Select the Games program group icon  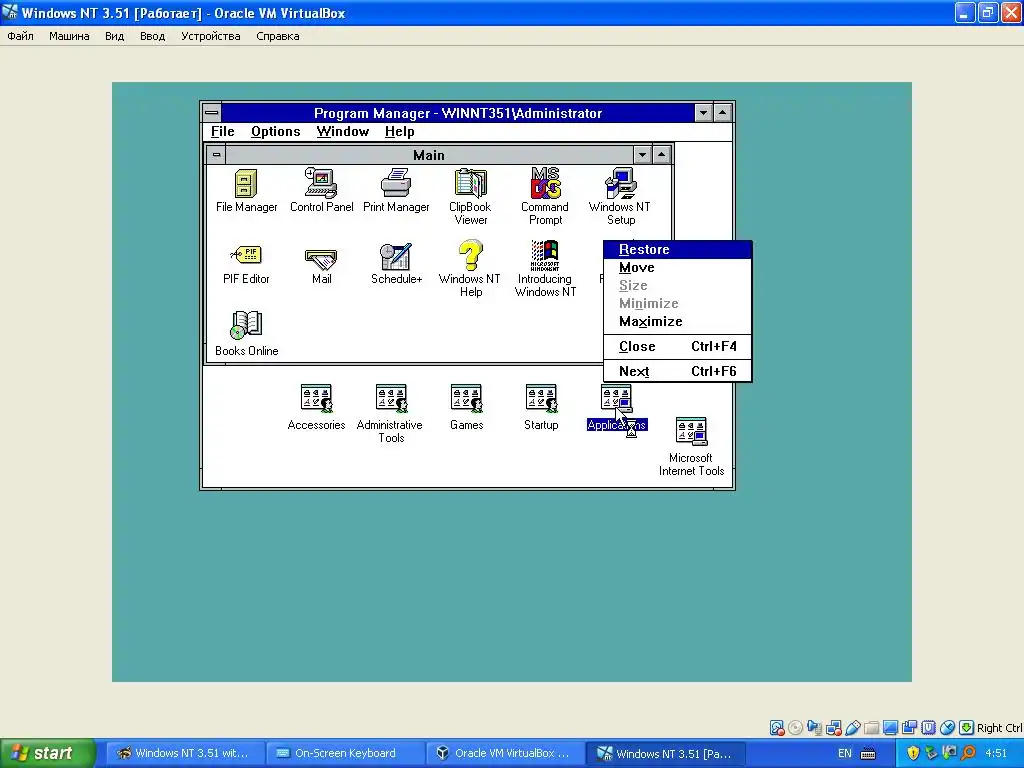[466, 399]
